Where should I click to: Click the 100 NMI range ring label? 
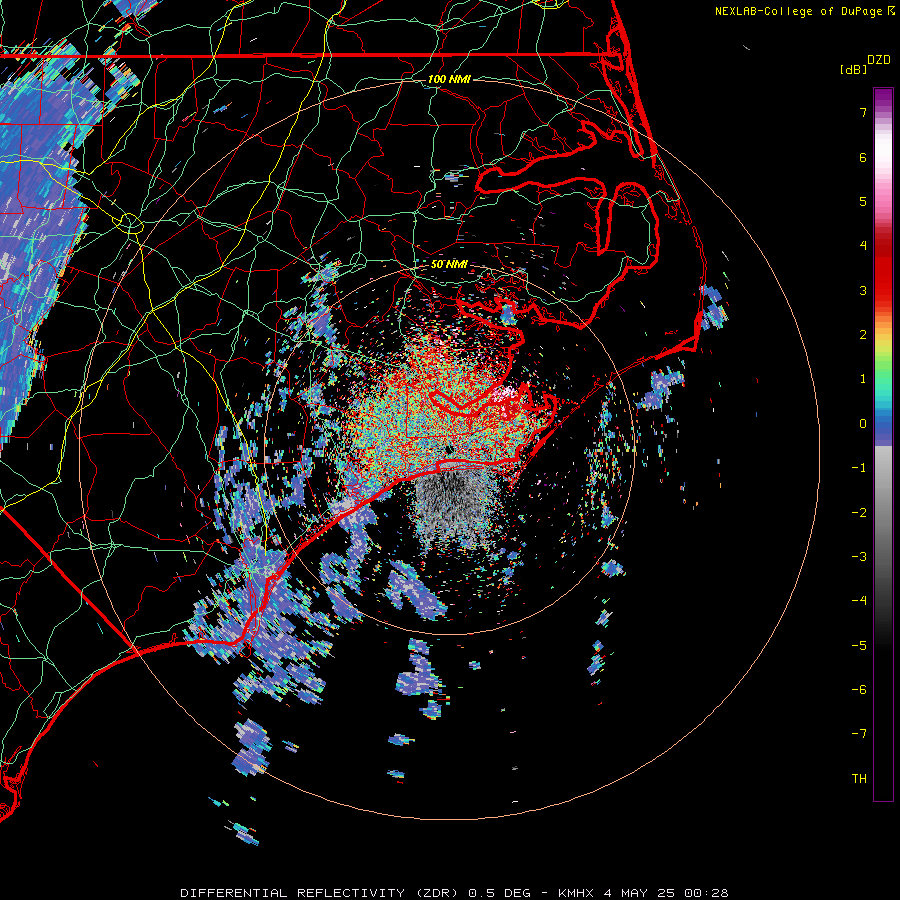[449, 79]
